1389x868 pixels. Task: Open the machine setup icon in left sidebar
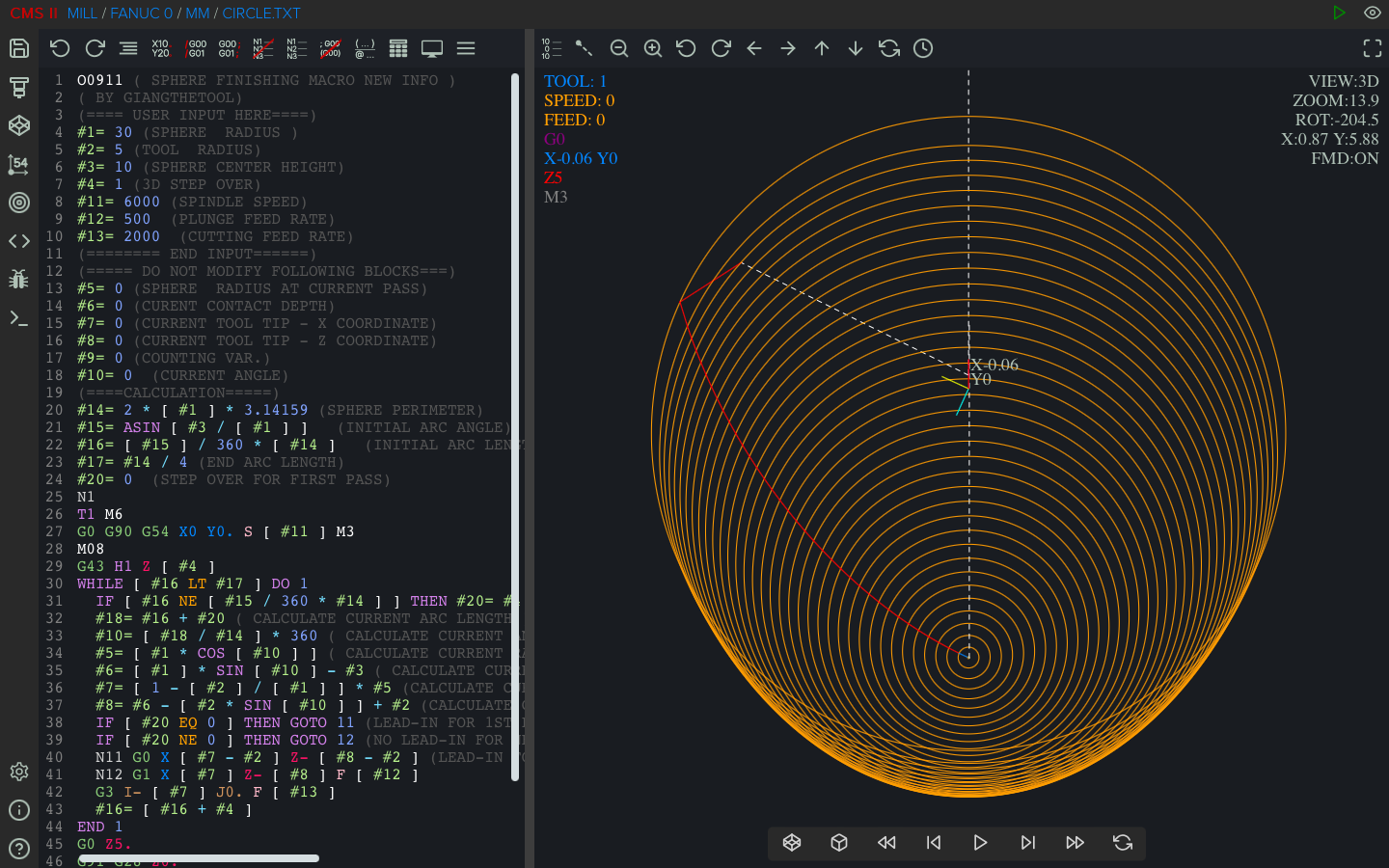(19, 87)
